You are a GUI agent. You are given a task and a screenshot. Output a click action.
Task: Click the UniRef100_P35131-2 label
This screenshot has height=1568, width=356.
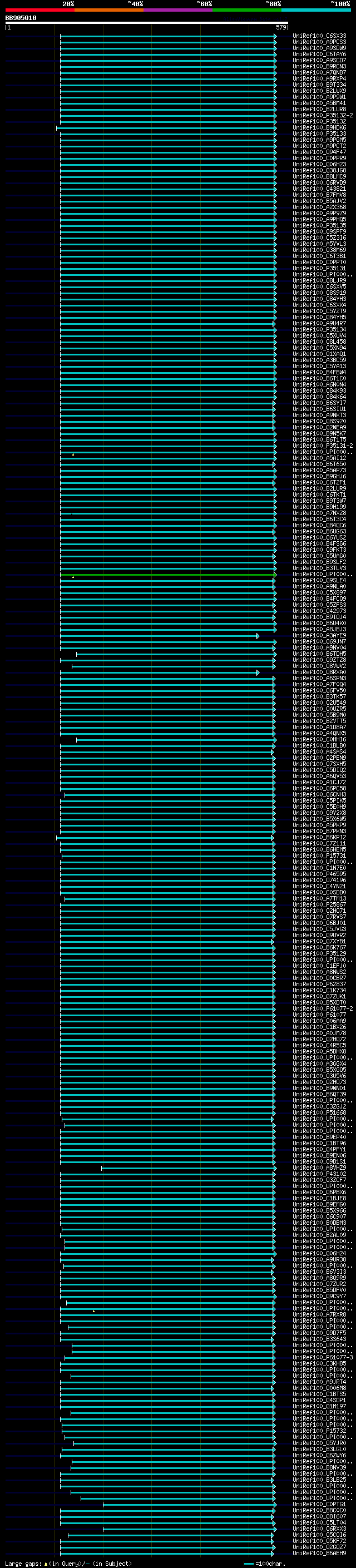tap(323, 446)
